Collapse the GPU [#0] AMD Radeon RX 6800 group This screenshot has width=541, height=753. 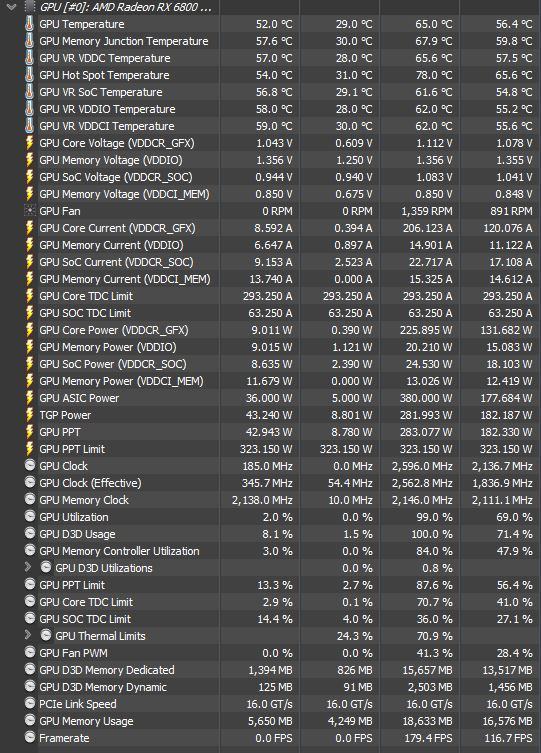point(12,7)
